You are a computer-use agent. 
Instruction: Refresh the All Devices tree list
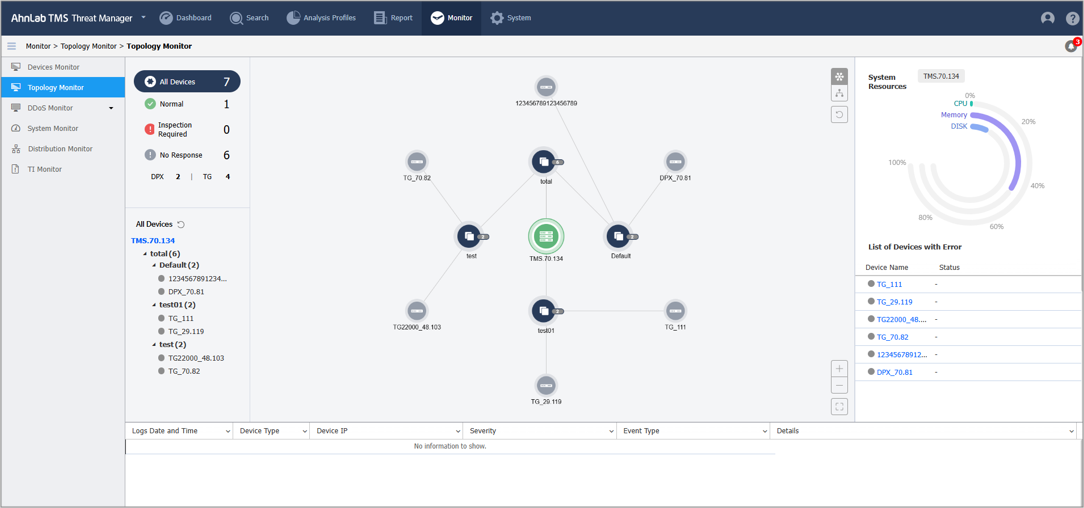click(181, 224)
